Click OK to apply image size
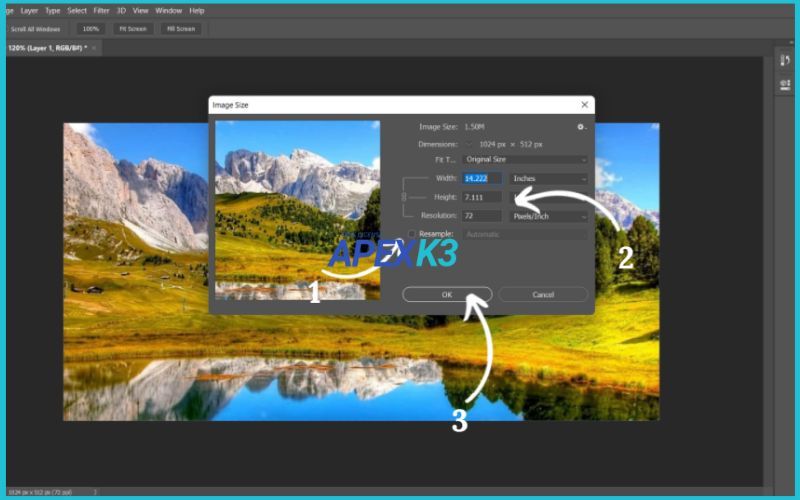The image size is (800, 500). coord(447,294)
